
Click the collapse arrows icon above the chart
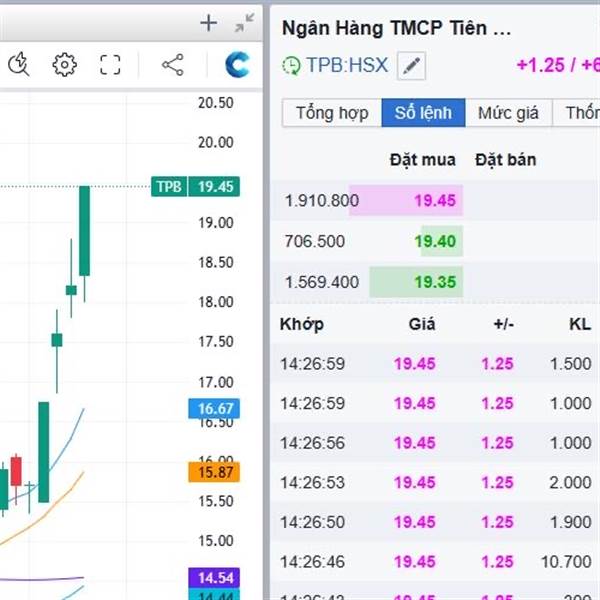[245, 23]
